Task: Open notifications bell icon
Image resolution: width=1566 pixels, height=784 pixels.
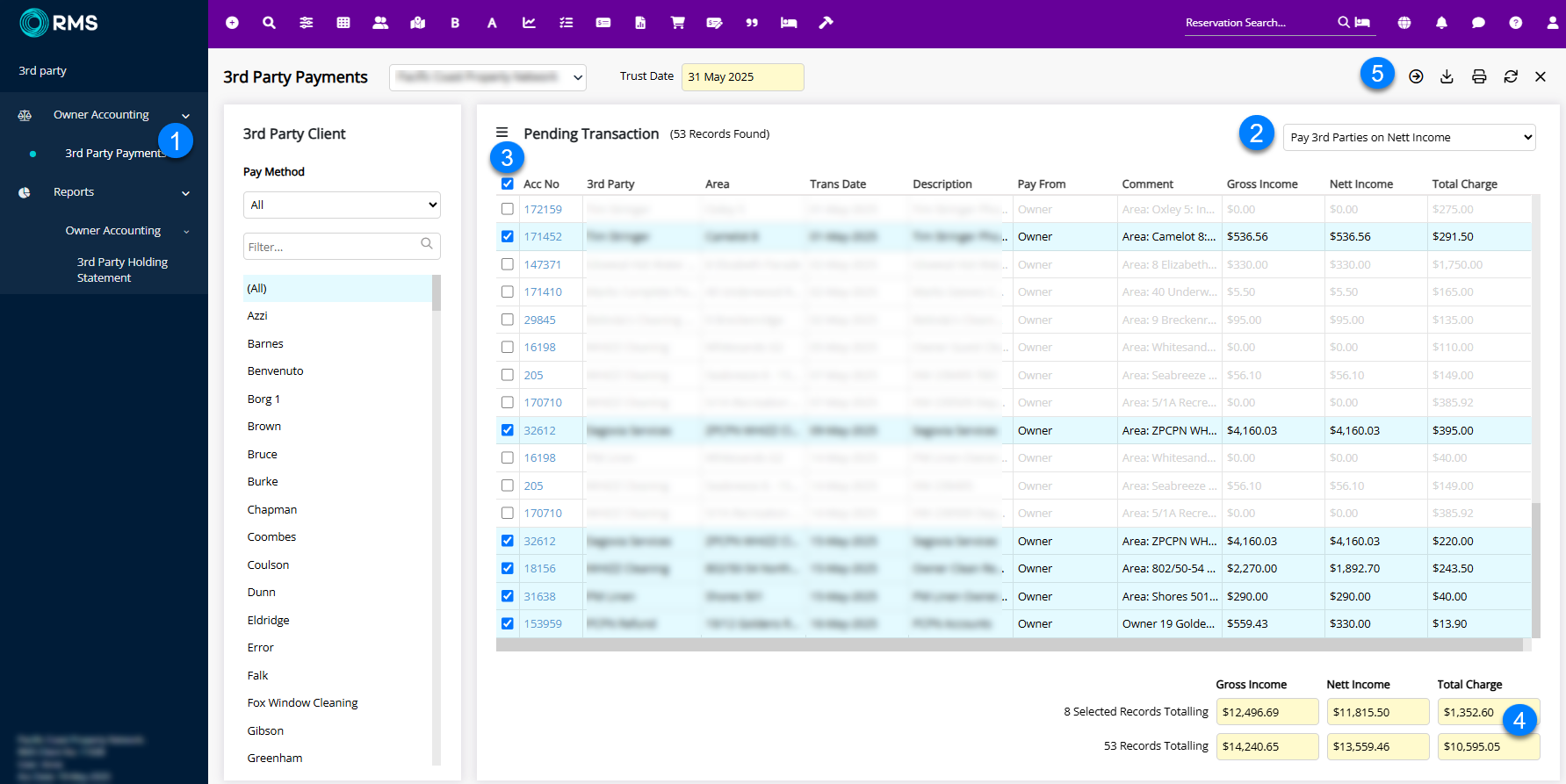Action: (x=1441, y=23)
